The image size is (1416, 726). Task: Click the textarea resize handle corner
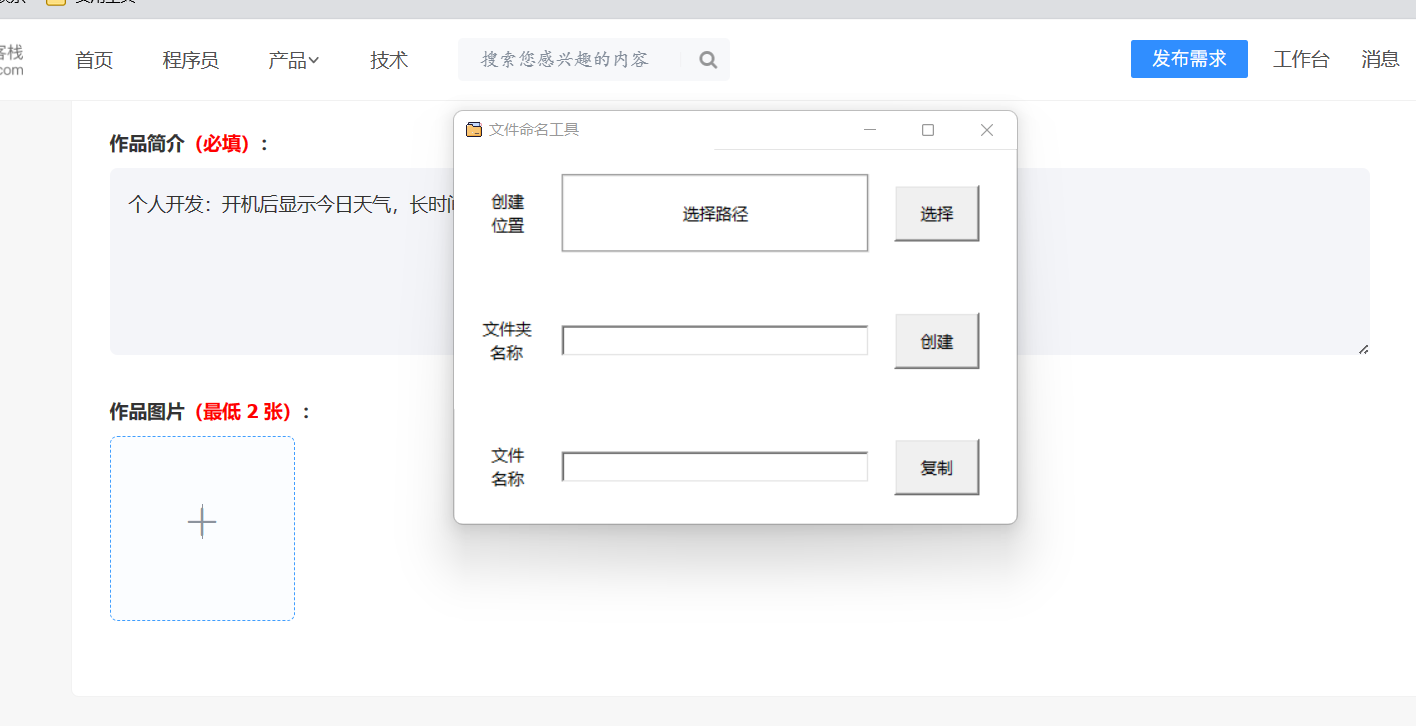coord(1363,348)
